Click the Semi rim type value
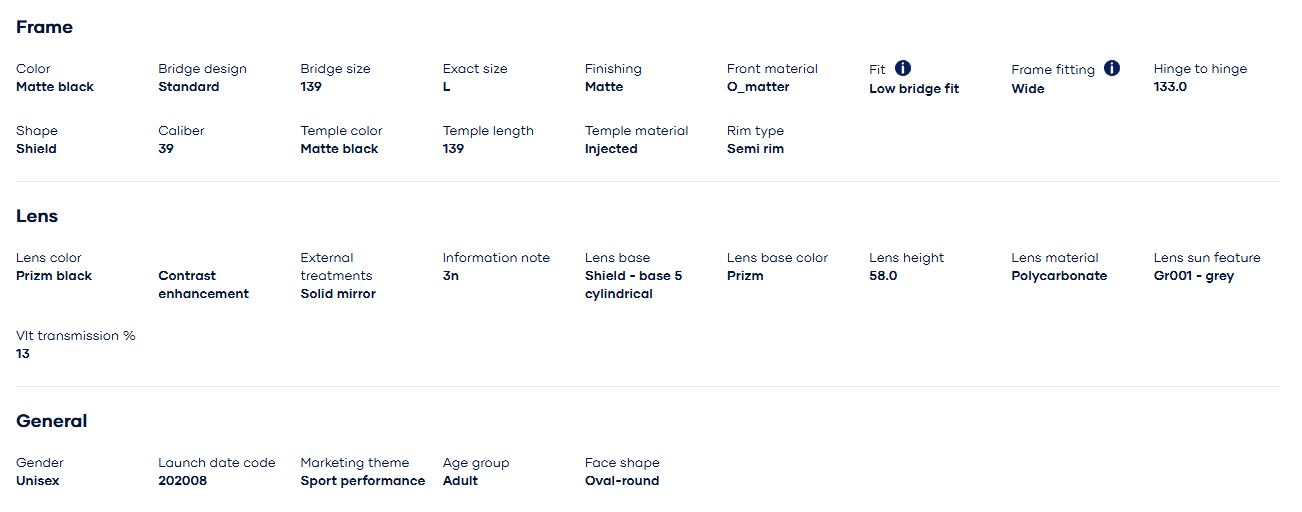This screenshot has height=512, width=1302. (755, 149)
